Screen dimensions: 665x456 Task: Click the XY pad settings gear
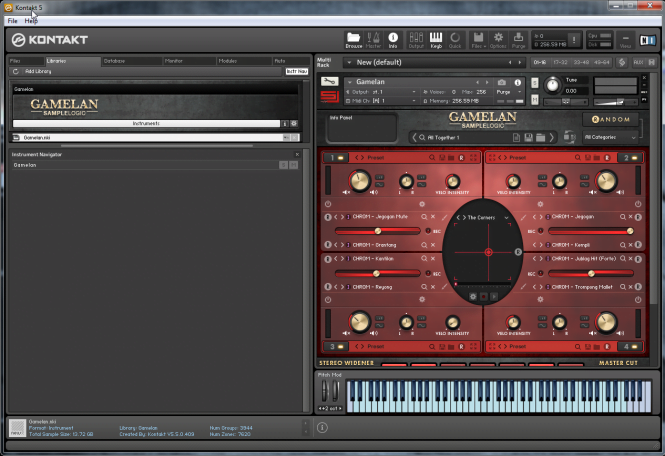point(473,297)
